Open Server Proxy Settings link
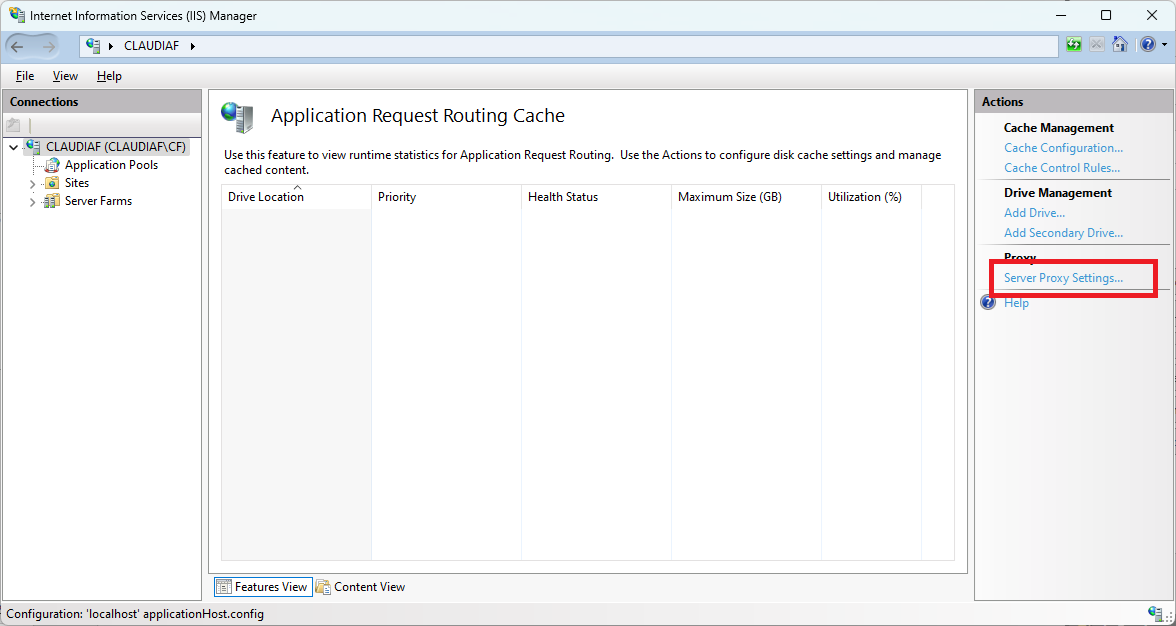This screenshot has width=1176, height=626. pyautogui.click(x=1063, y=278)
